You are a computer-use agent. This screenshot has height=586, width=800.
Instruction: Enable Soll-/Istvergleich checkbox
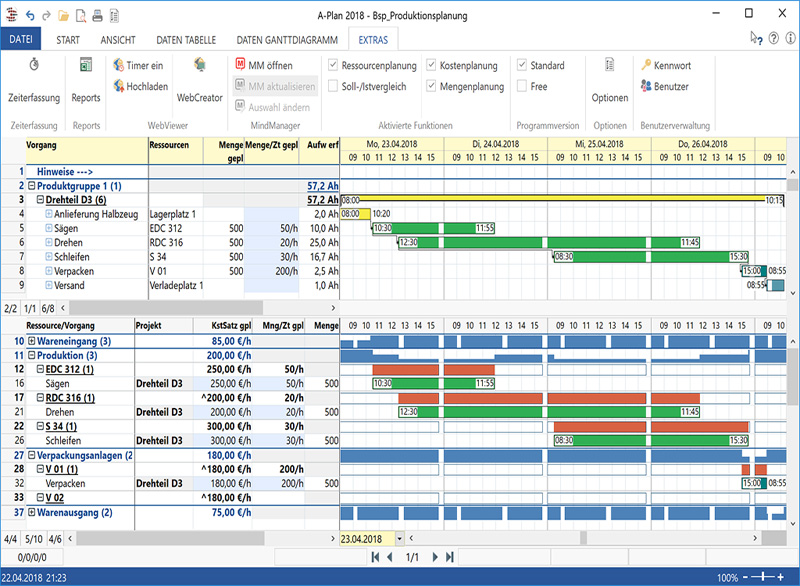[333, 86]
